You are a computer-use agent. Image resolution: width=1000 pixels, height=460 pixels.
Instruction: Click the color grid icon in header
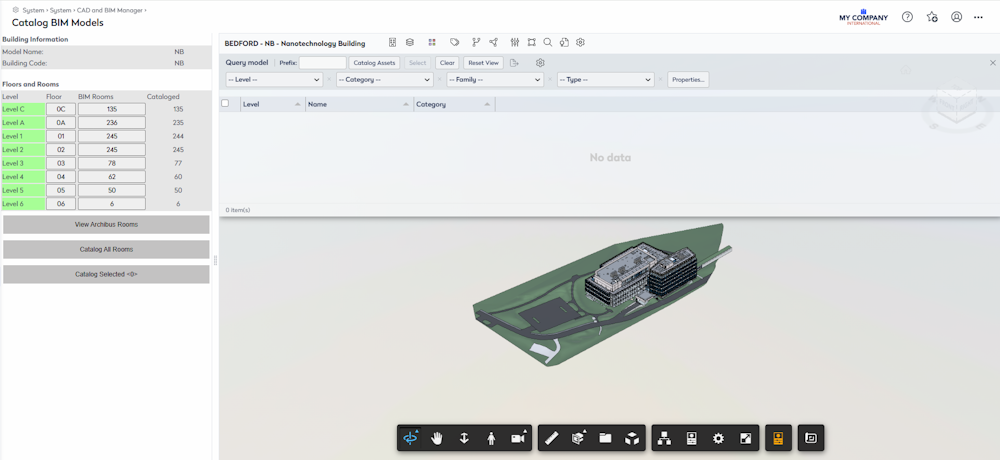432,43
